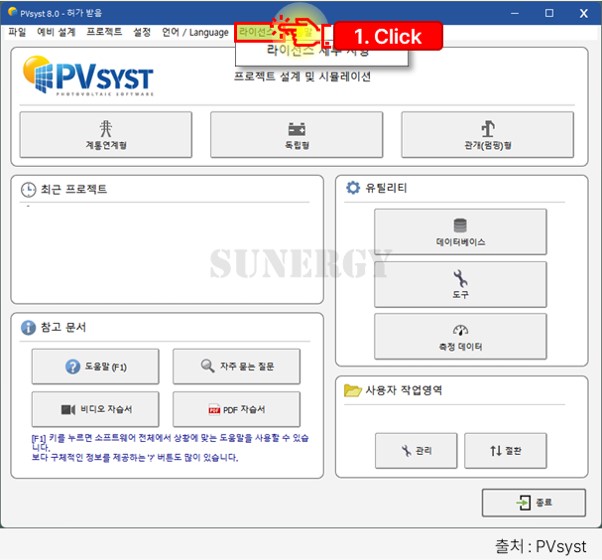Click the clock icon beside 최근 프로젝트

28,190
